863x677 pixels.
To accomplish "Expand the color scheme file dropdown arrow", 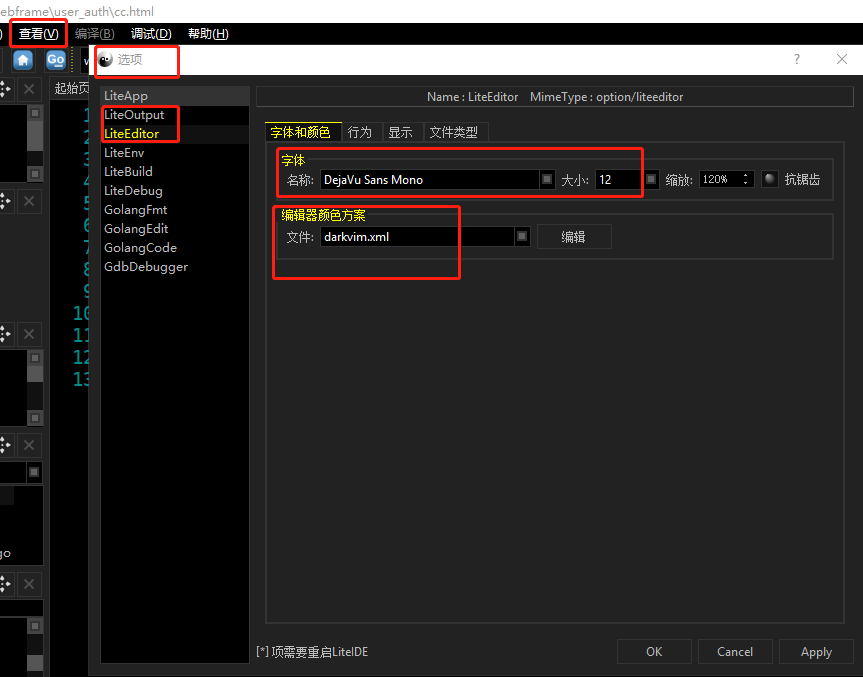I will 522,237.
